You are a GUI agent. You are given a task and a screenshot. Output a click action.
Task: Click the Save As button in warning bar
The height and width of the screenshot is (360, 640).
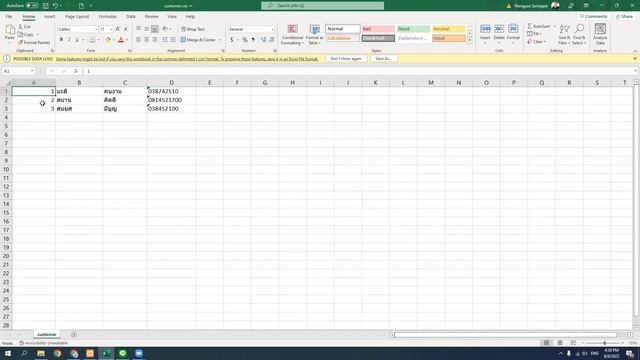point(383,59)
